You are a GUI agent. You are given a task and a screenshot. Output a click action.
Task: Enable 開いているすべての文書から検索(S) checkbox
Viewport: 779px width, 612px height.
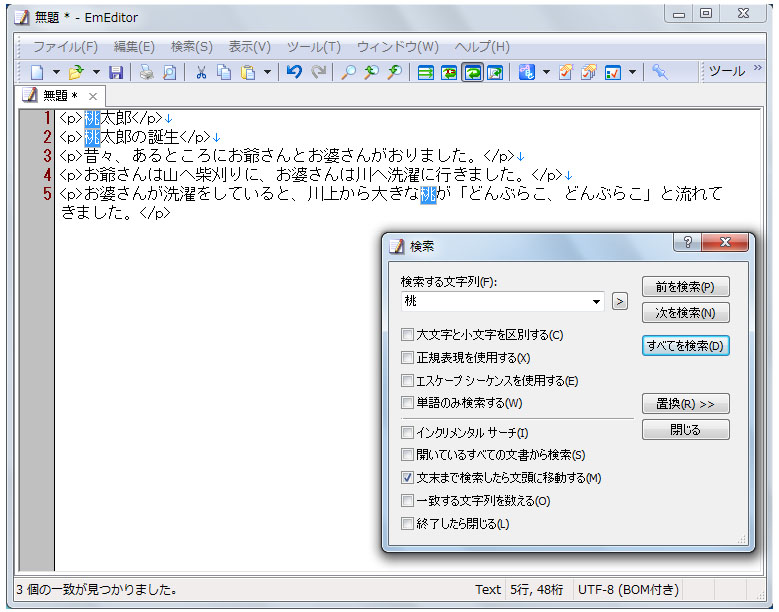[407, 454]
